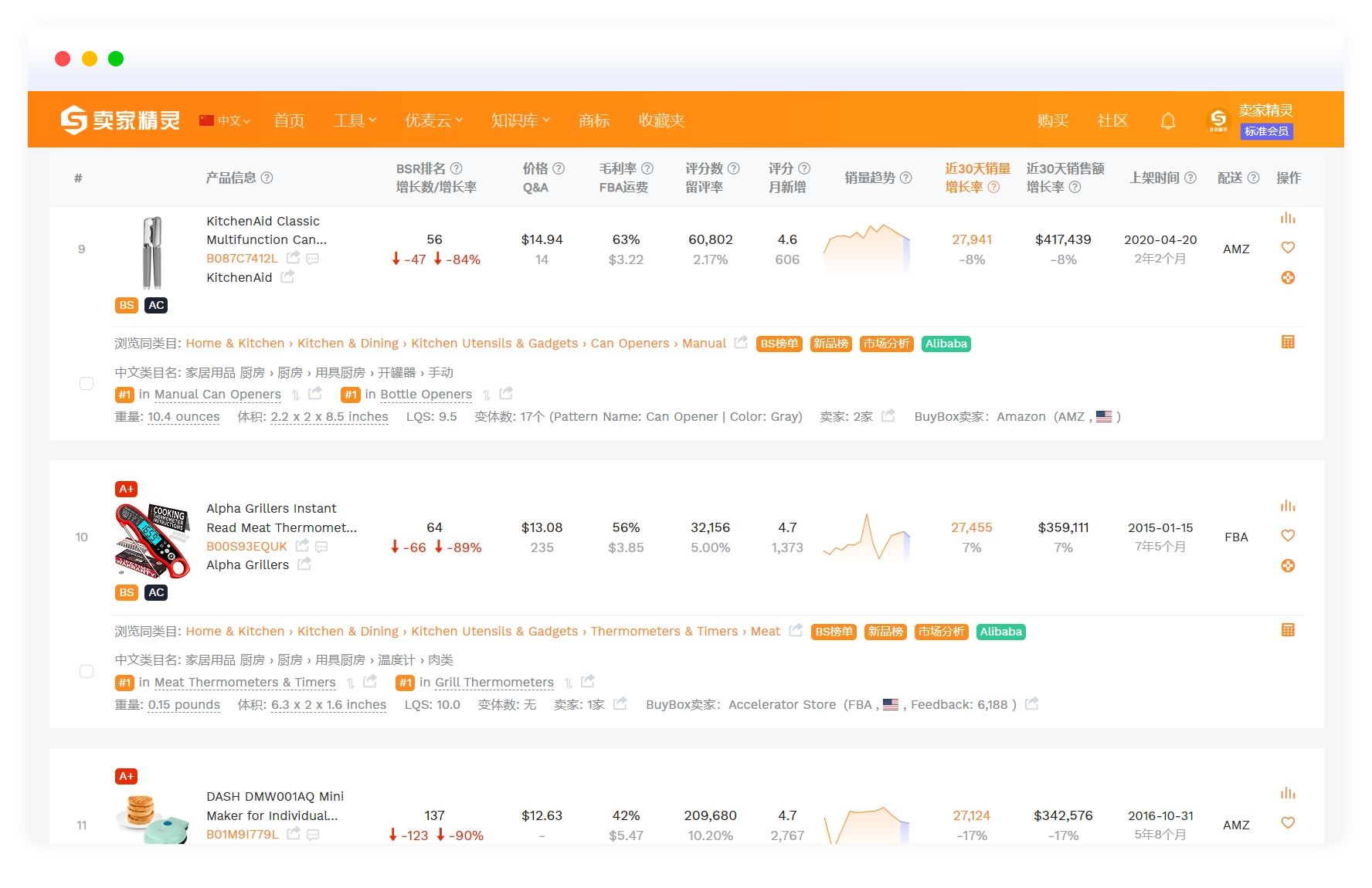The image size is (1372, 888).
Task: Open ASIN link B01M9I779L
Action: [243, 834]
